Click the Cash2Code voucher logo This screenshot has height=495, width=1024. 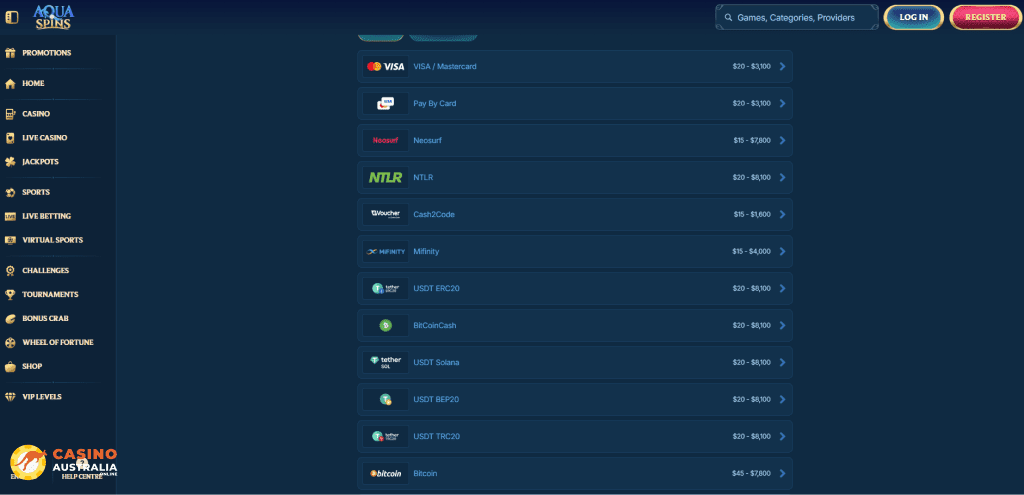pos(386,214)
